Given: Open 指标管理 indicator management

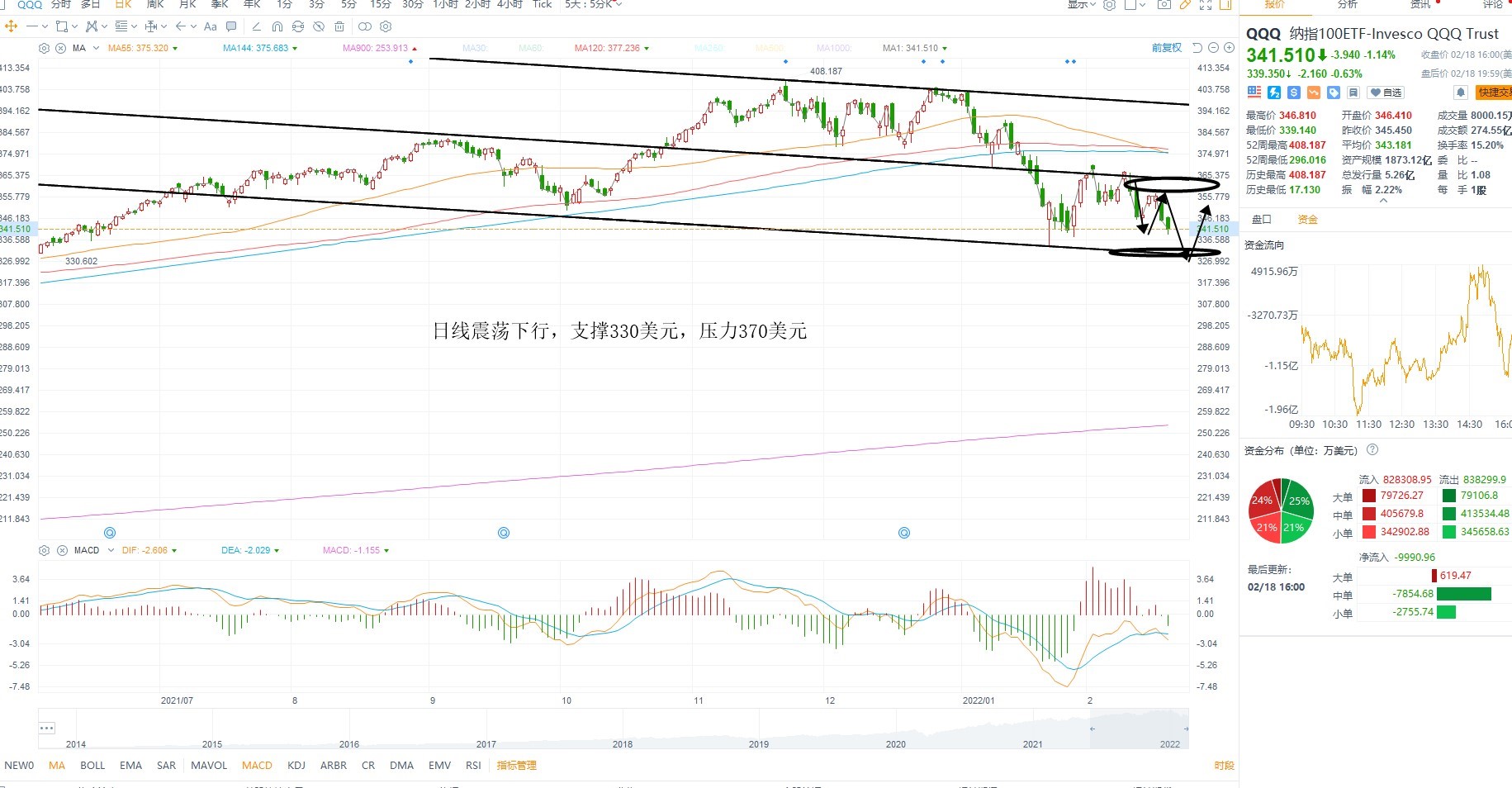Looking at the screenshot, I should pyautogui.click(x=517, y=766).
